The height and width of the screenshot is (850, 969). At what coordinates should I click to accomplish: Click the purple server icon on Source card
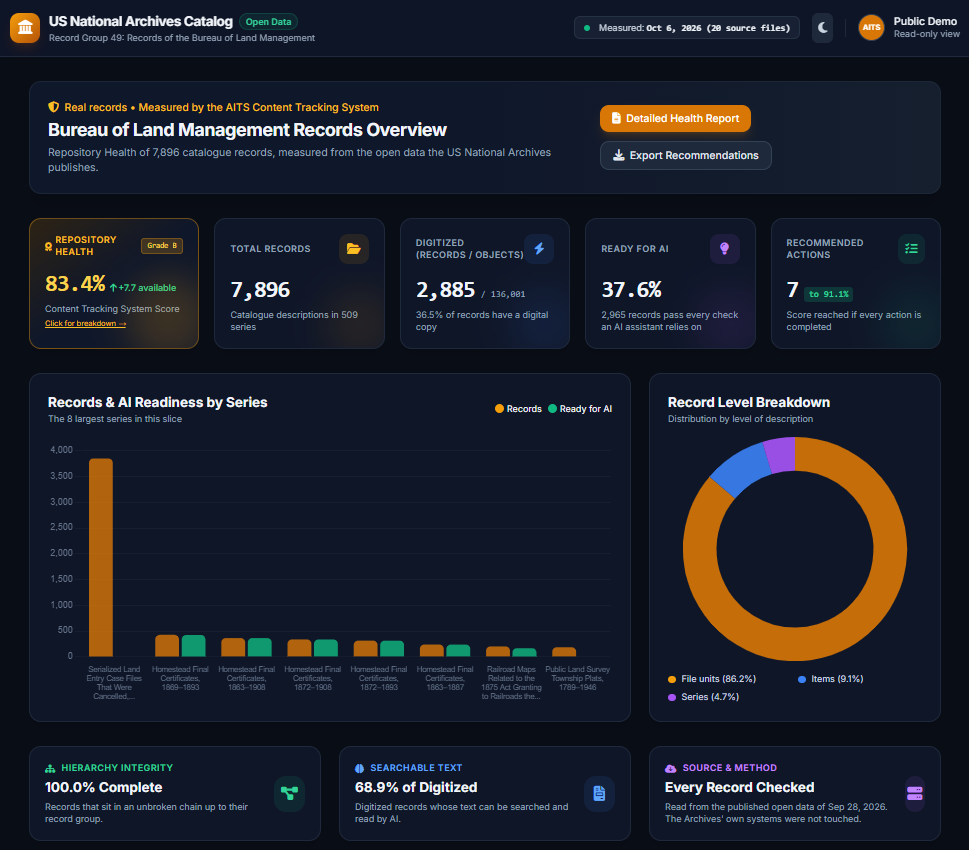[915, 793]
